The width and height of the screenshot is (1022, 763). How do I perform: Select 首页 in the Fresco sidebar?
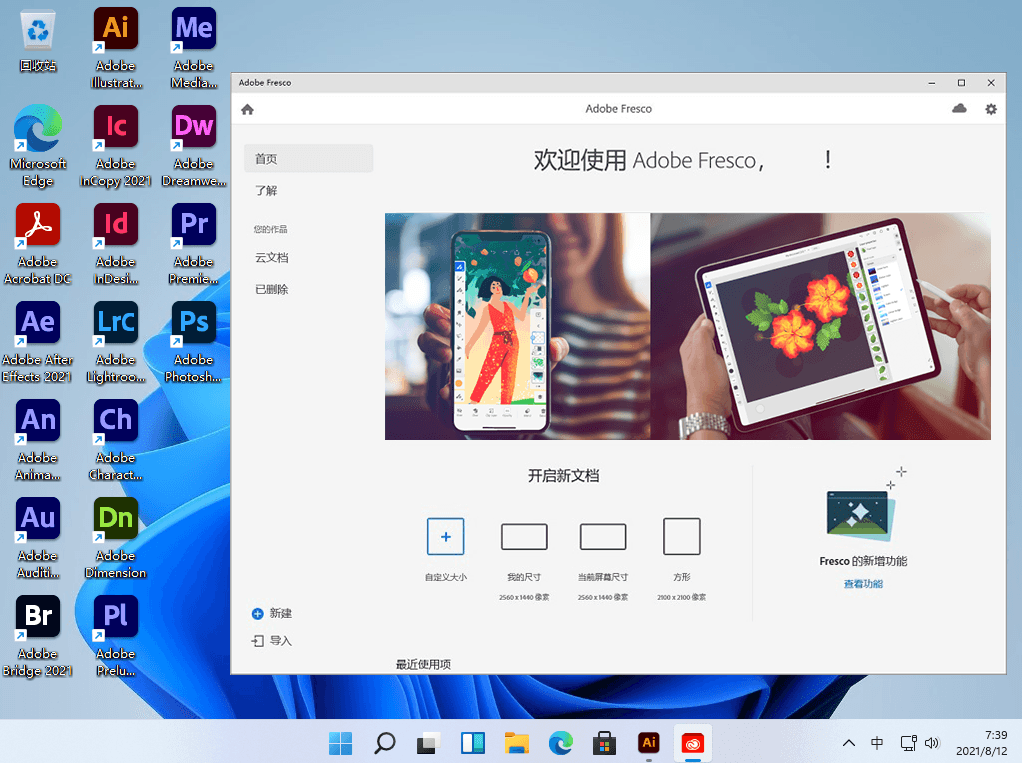(x=308, y=158)
